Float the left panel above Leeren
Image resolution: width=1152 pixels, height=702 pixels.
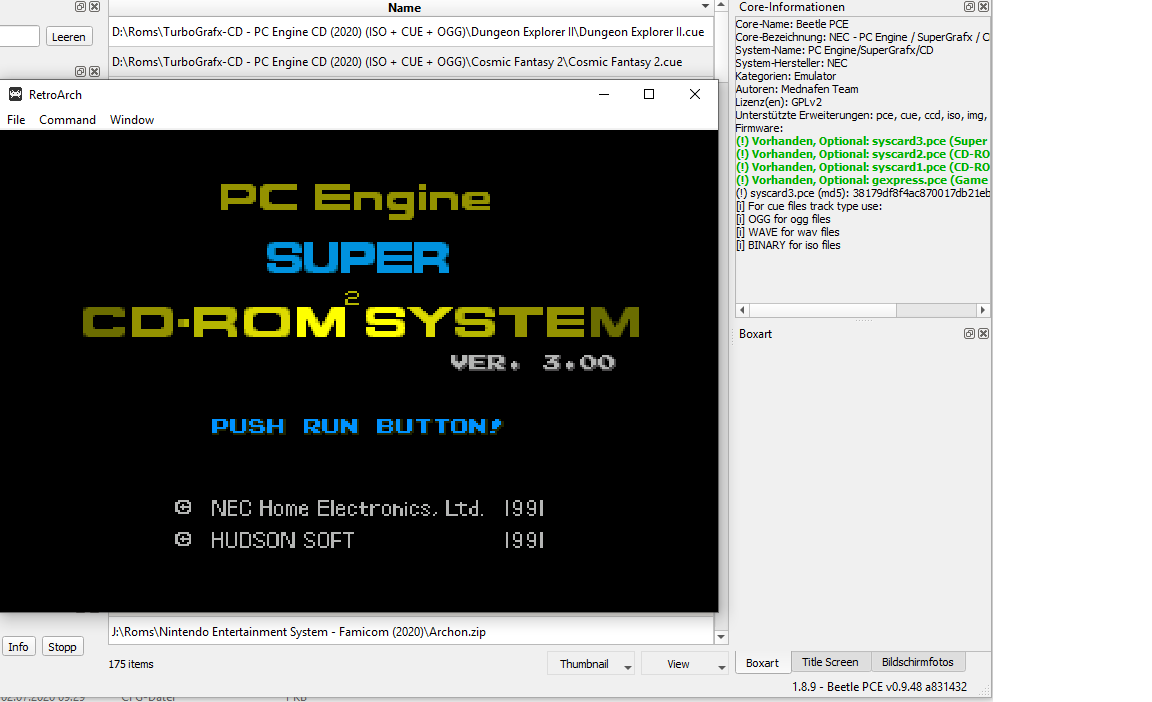point(80,7)
